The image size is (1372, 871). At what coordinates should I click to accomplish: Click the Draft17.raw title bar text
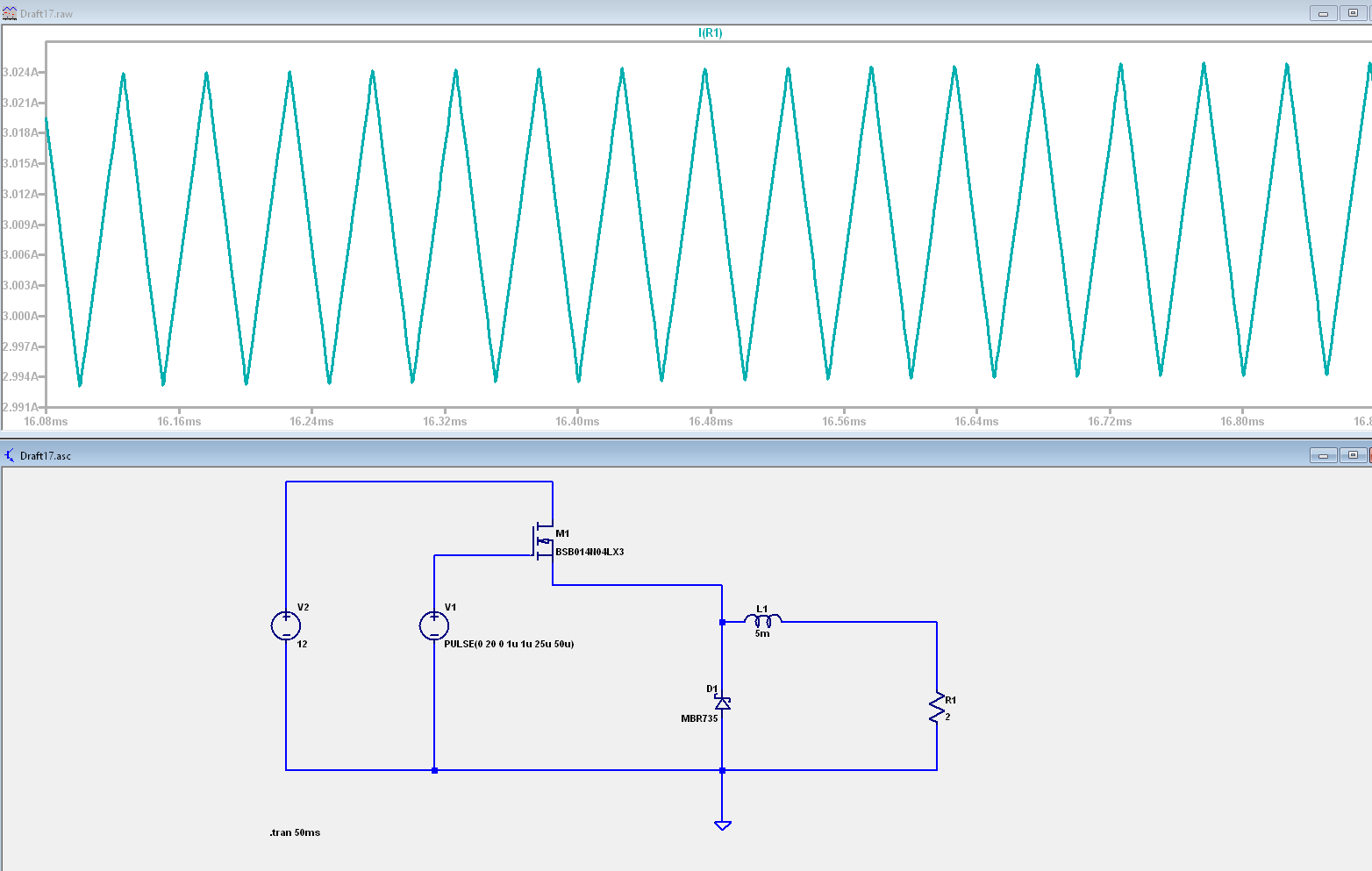(x=46, y=14)
